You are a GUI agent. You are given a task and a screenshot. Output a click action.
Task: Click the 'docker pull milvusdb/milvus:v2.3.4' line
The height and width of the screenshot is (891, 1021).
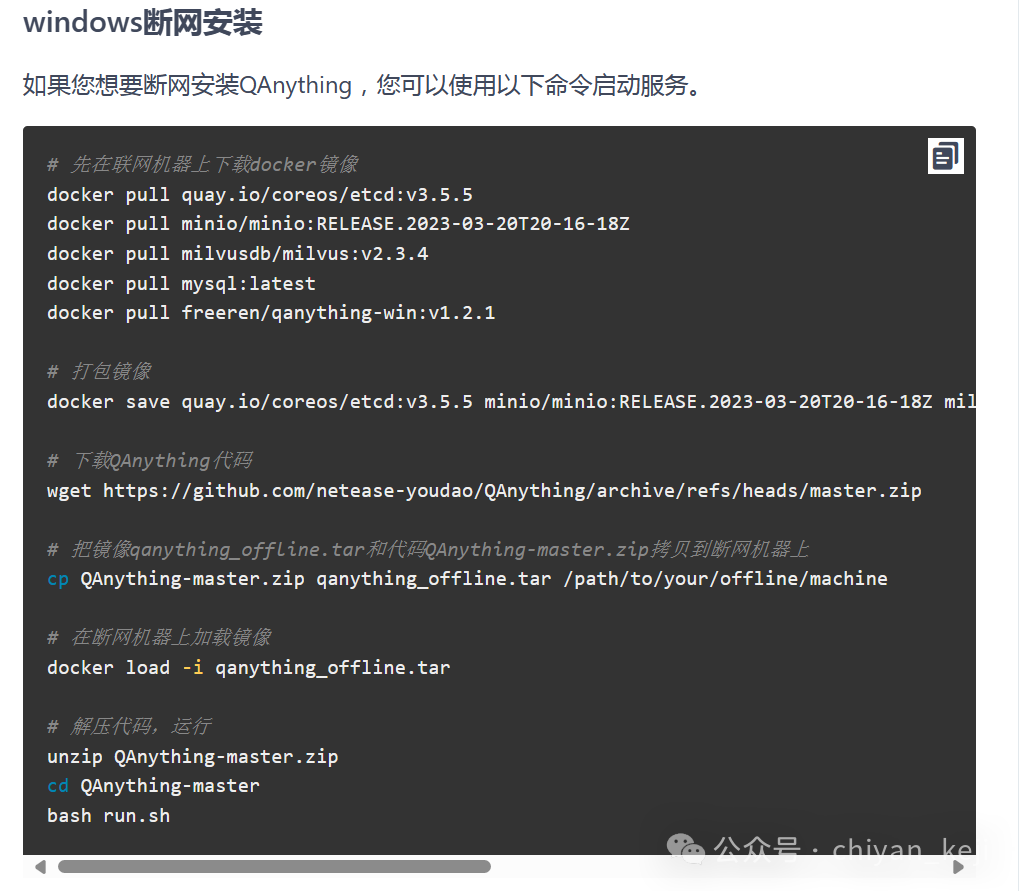238,253
